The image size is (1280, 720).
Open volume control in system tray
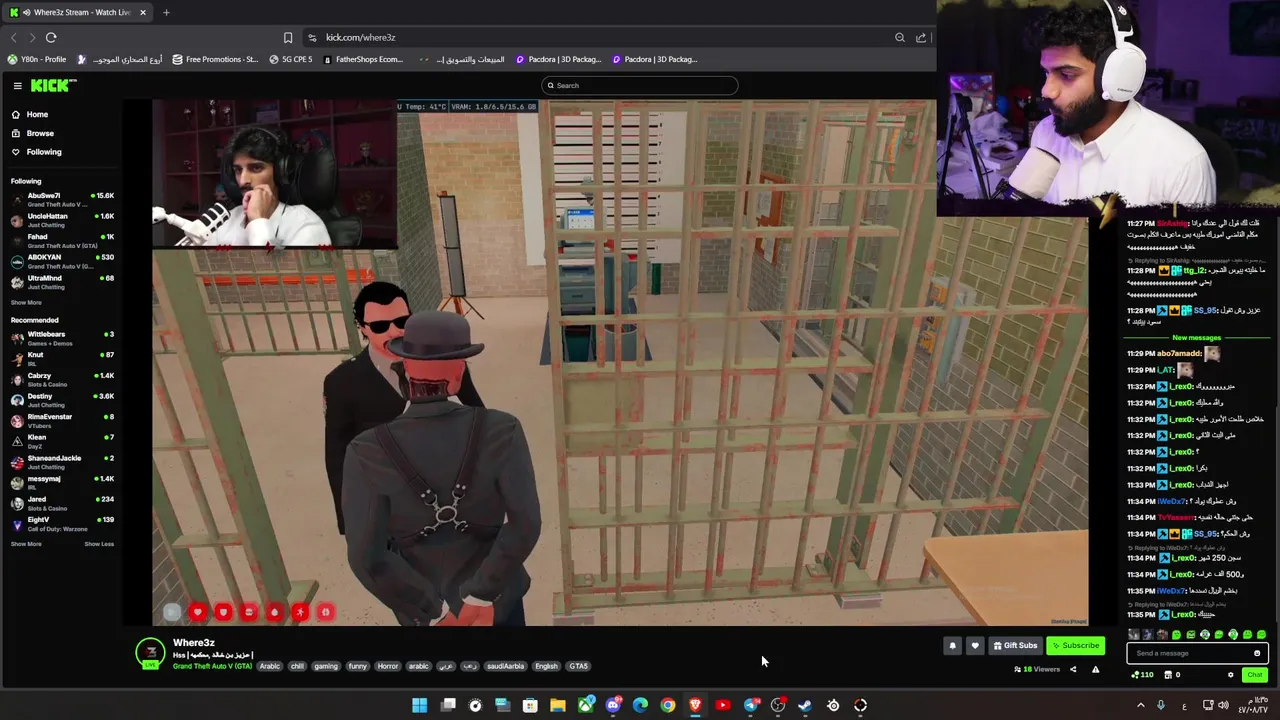[1223, 705]
